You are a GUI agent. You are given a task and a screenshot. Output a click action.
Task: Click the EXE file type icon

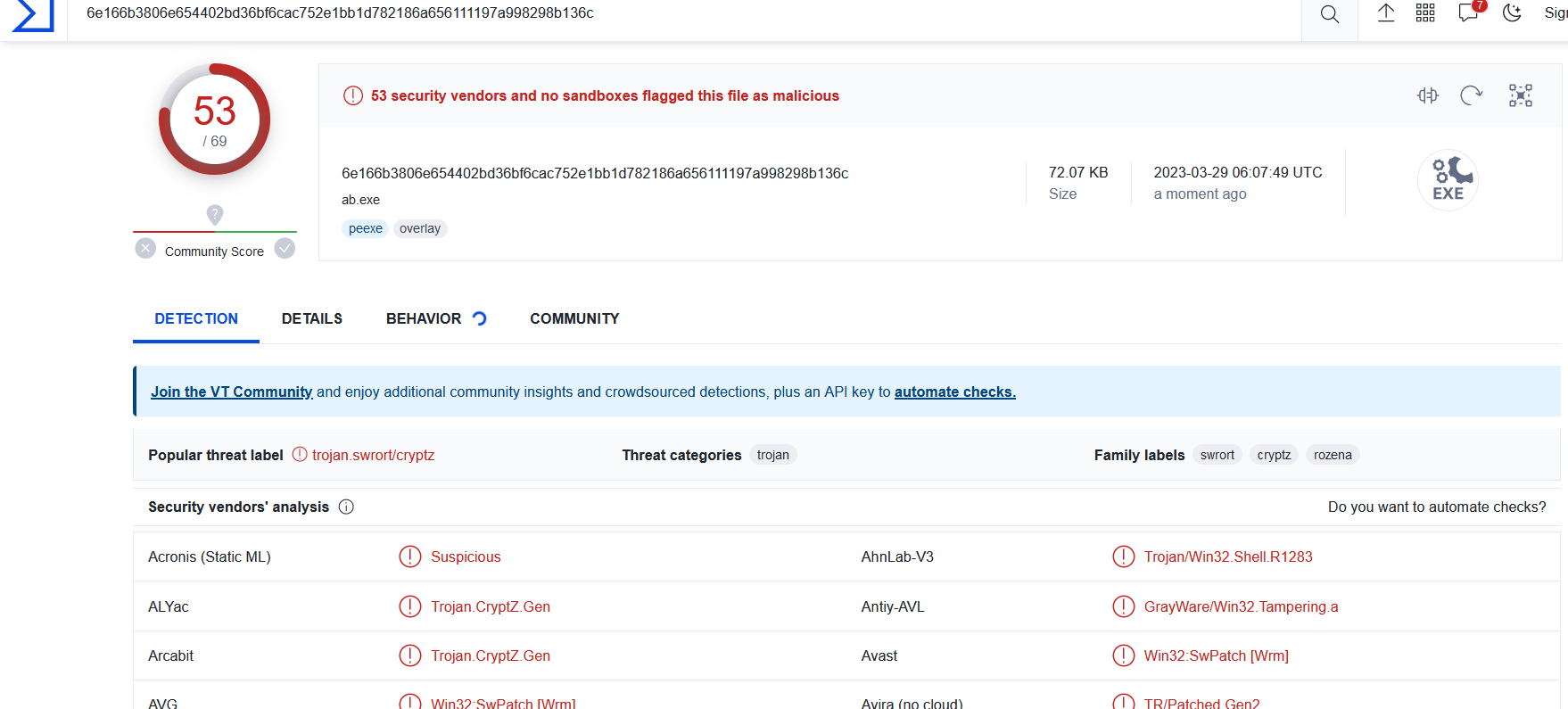coord(1448,179)
